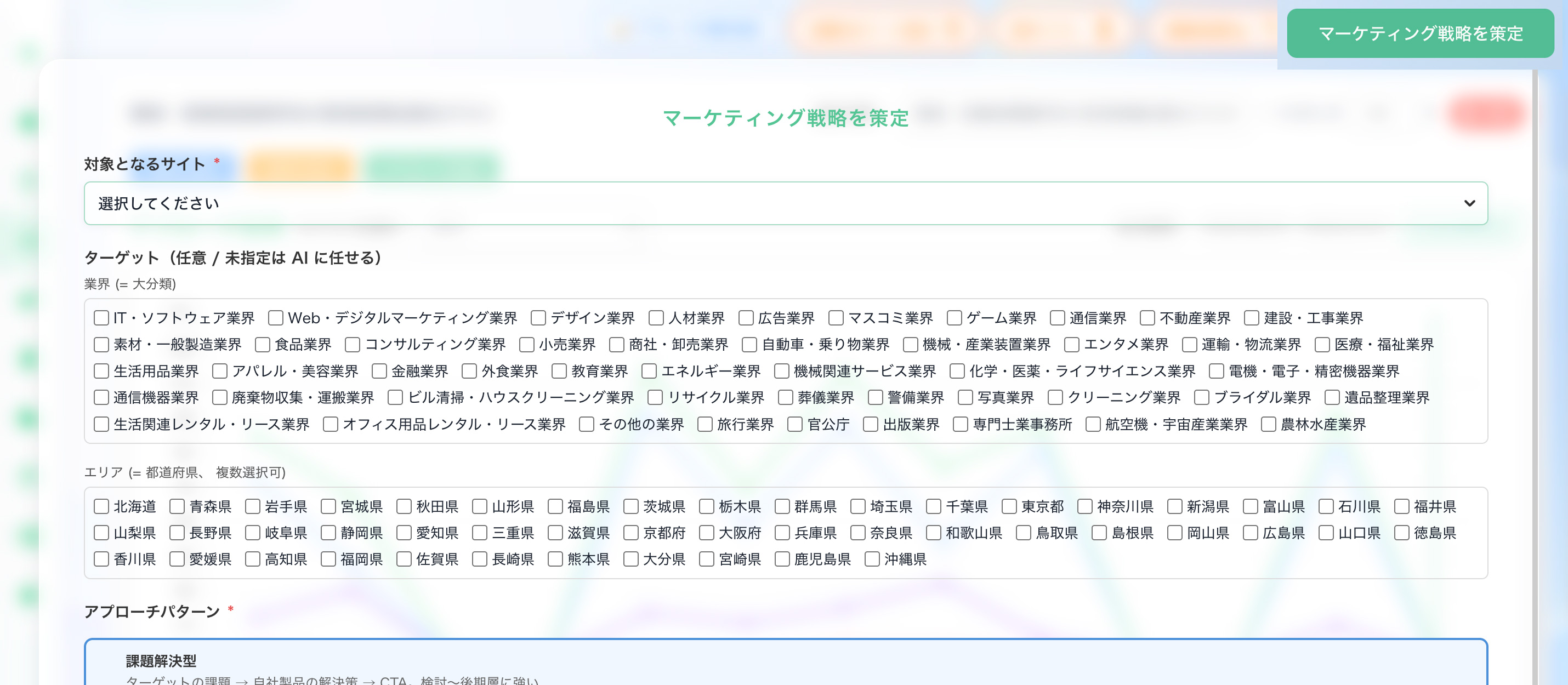This screenshot has height=685, width=1568.
Task: Select the 葬儀業界 checkbox
Action: click(785, 398)
